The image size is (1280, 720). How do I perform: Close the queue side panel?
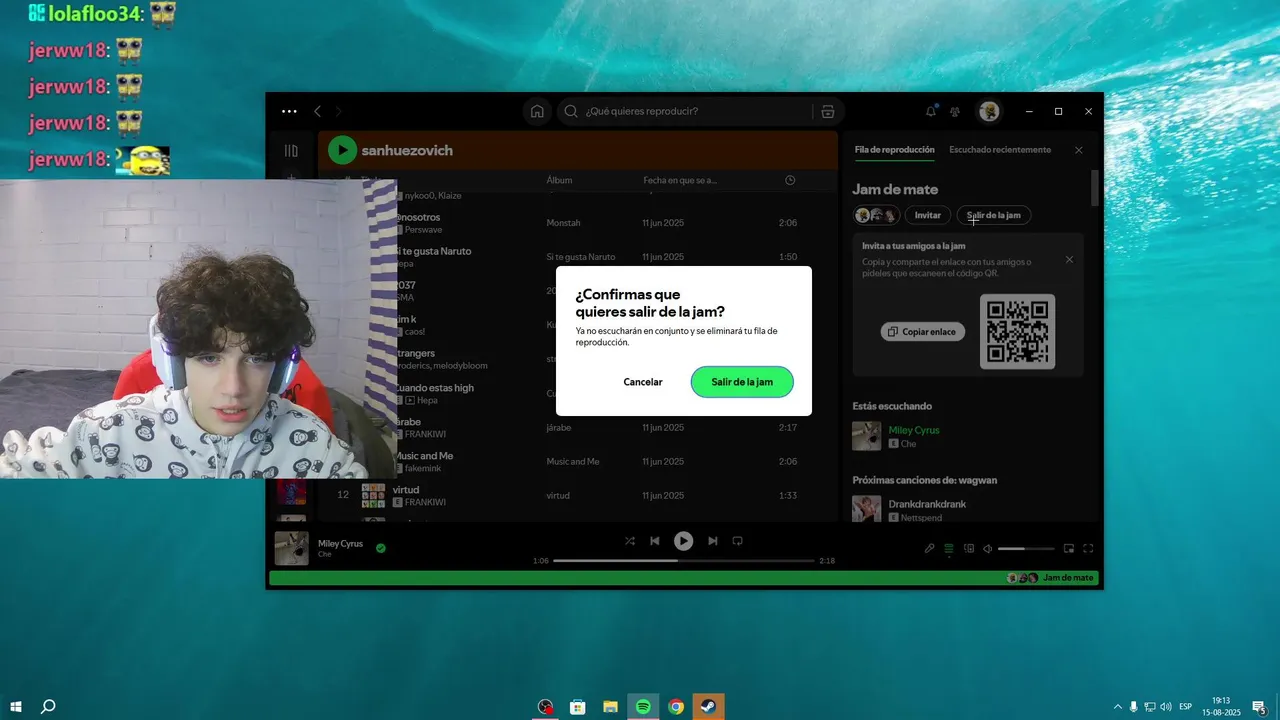1078,150
